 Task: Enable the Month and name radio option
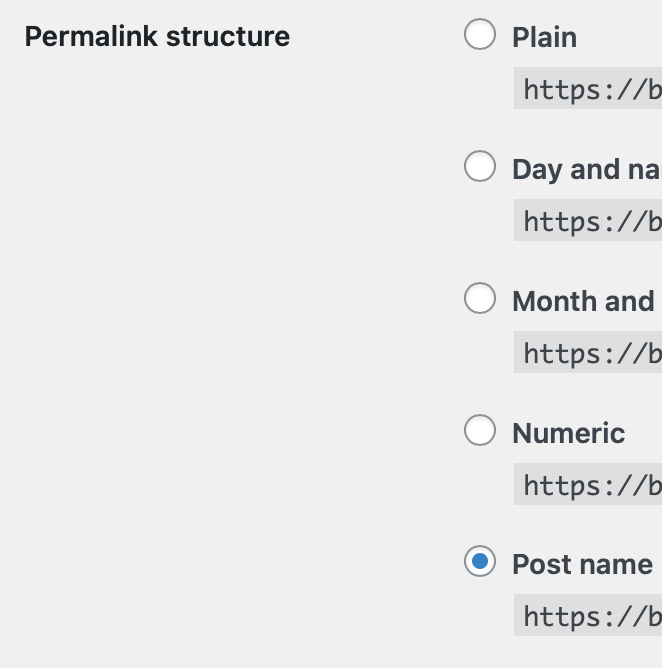(x=480, y=298)
